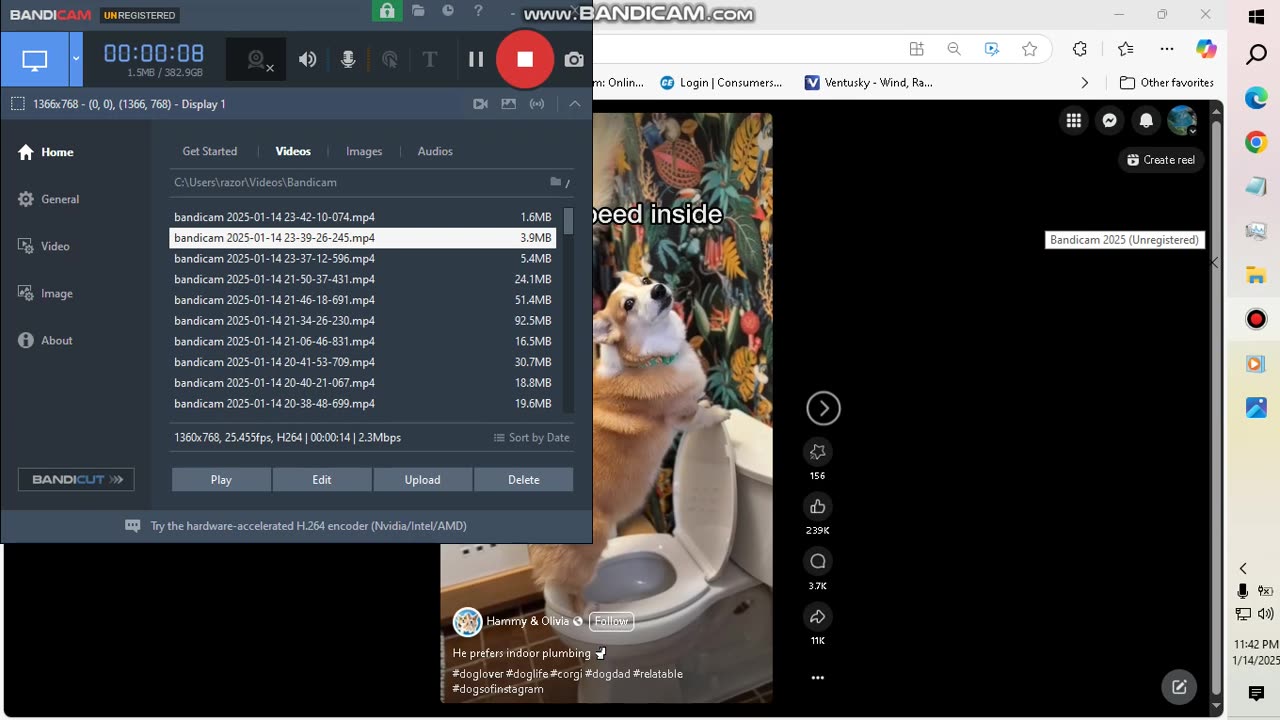Select bandicam 2025-01-14 23-39-26-245.mp4
This screenshot has width=1280, height=720.
pos(363,238)
